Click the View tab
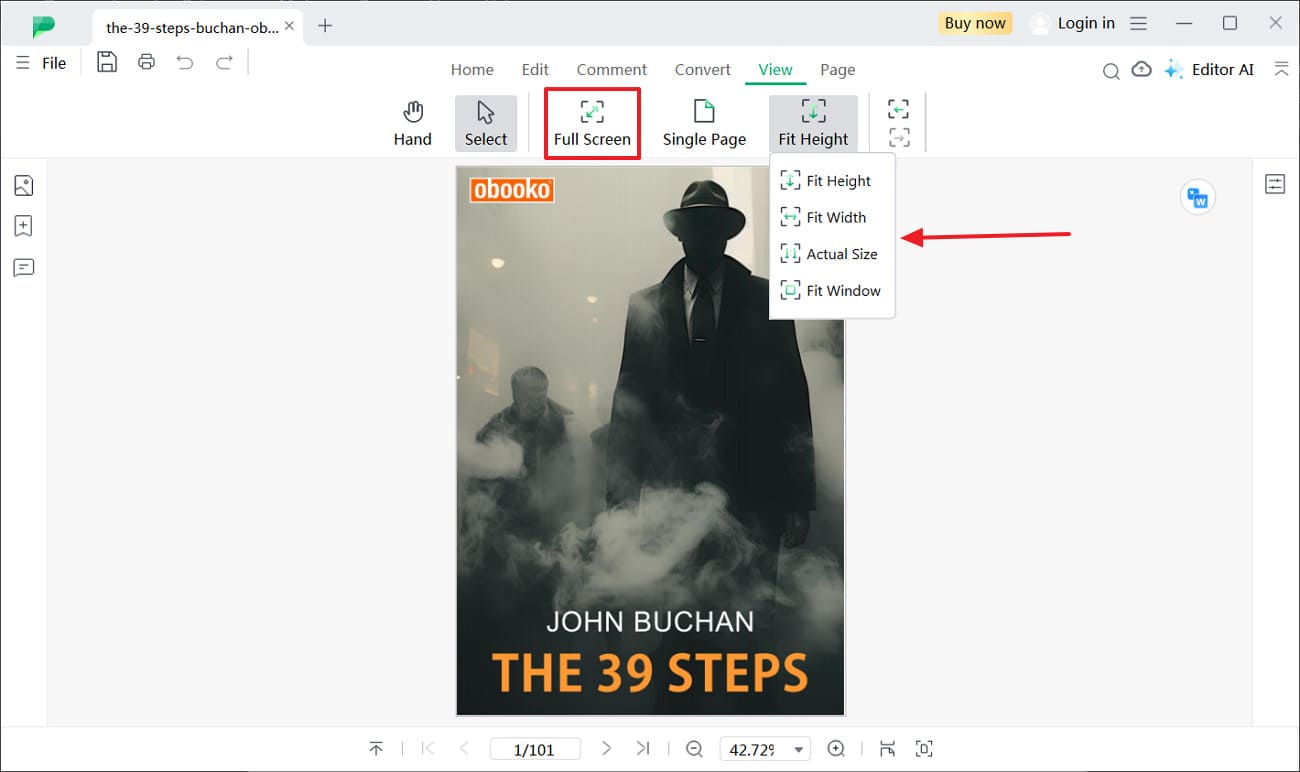 (x=775, y=69)
